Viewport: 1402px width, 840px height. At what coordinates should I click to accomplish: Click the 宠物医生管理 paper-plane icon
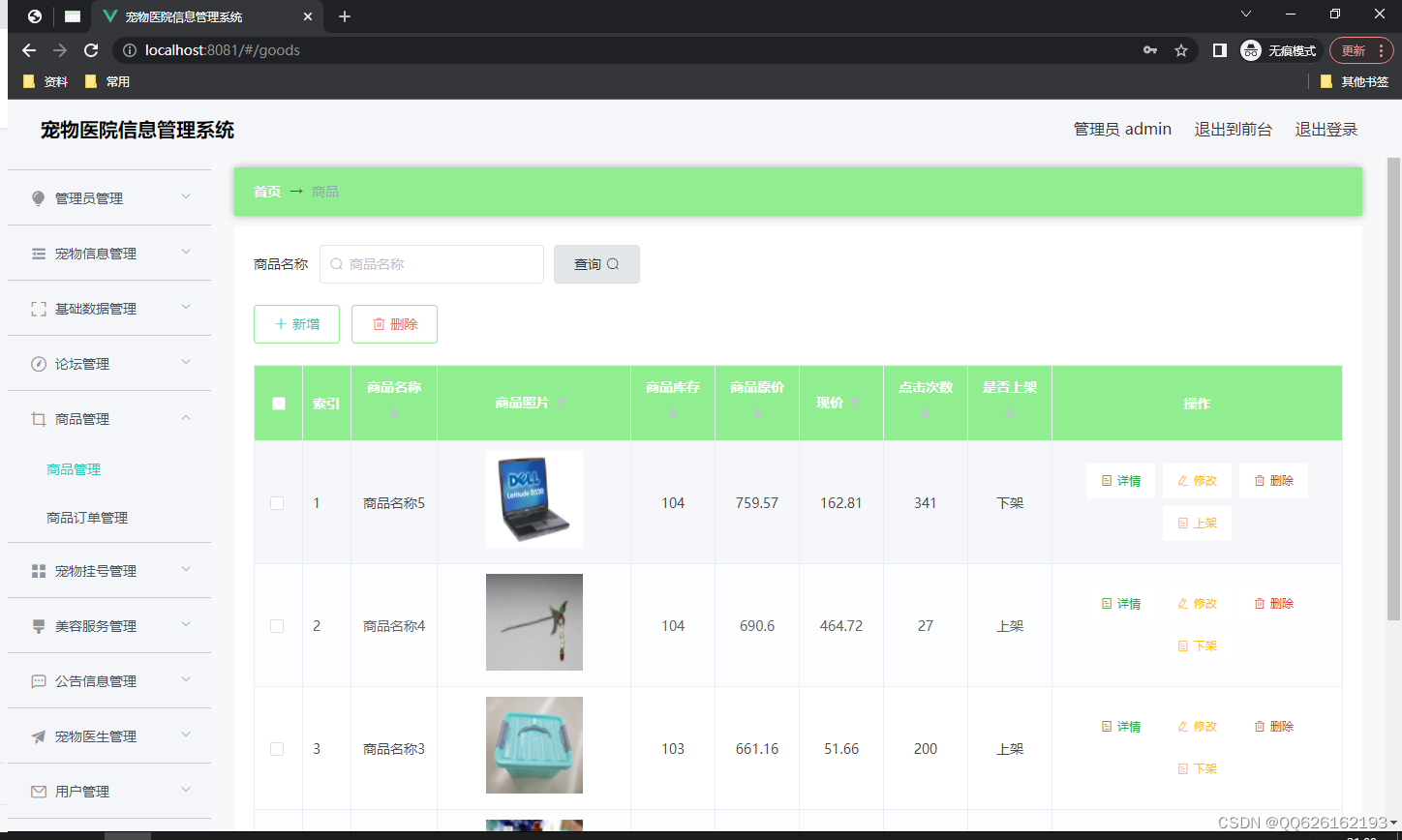[x=39, y=736]
